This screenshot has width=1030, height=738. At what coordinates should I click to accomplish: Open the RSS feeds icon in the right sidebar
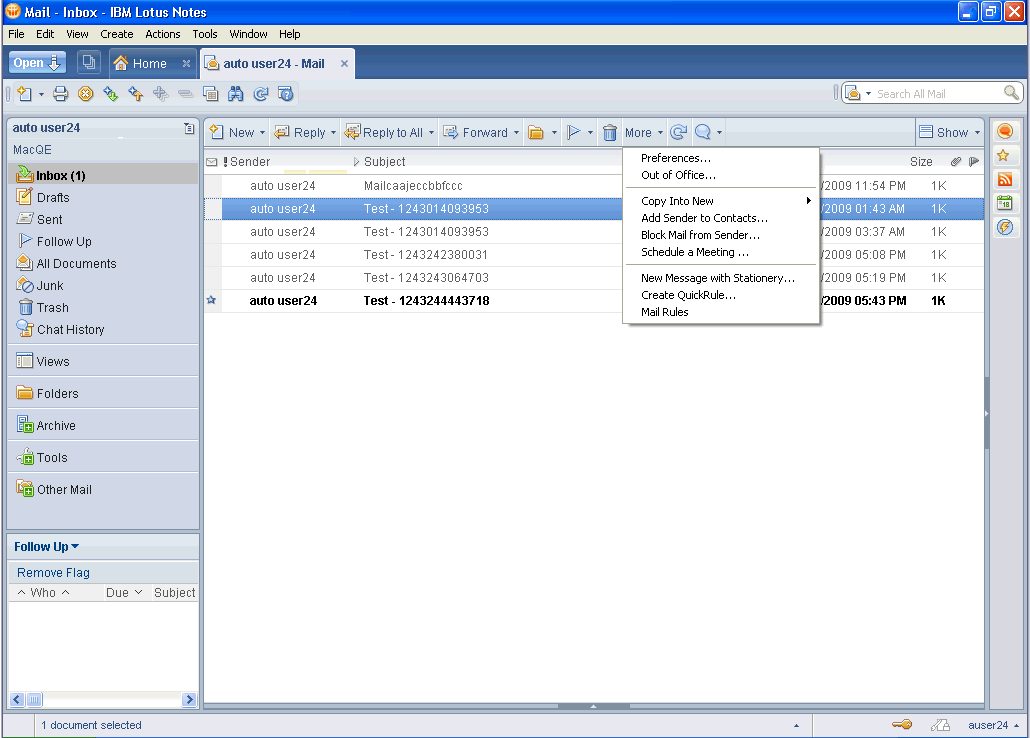[x=1005, y=180]
